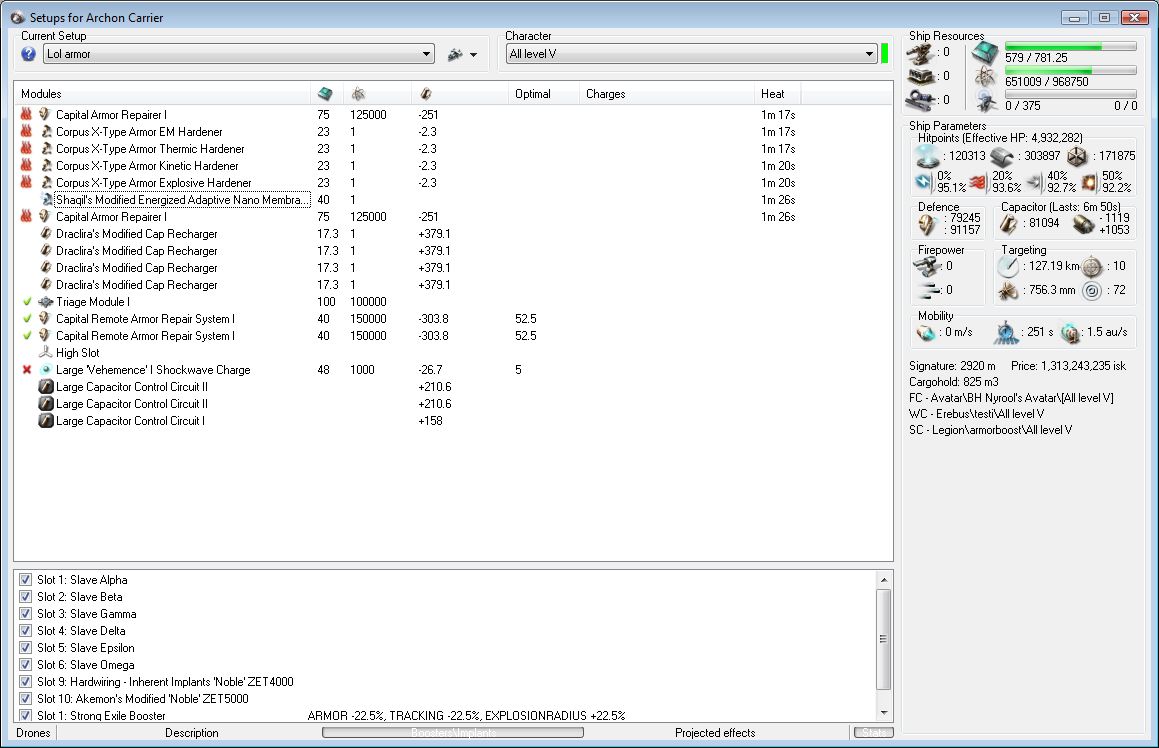
Task: Click the CPU usage bar 579 / 781.25
Action: pos(1070,47)
